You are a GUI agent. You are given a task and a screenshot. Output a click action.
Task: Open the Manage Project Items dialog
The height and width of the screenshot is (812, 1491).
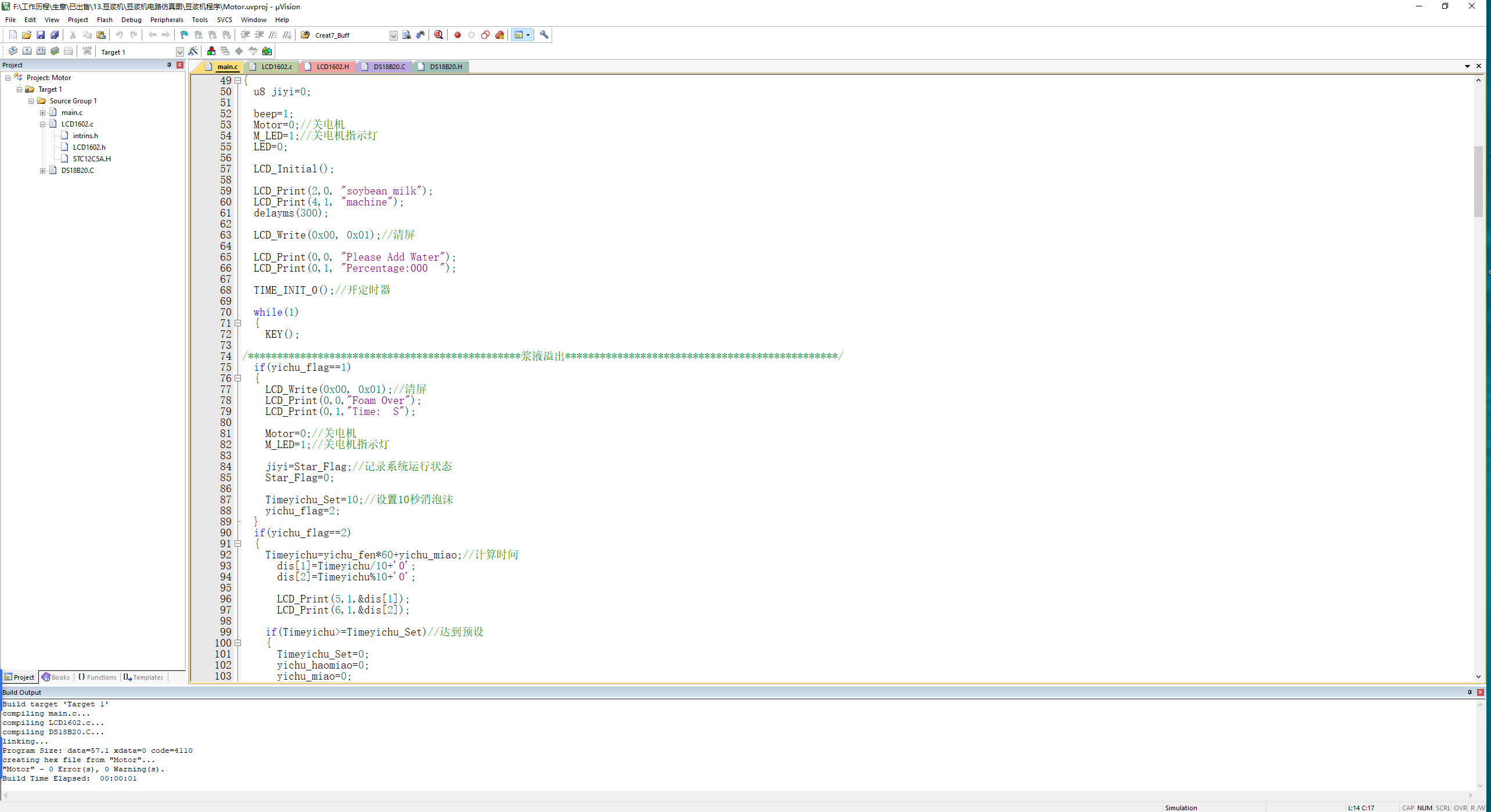(211, 51)
